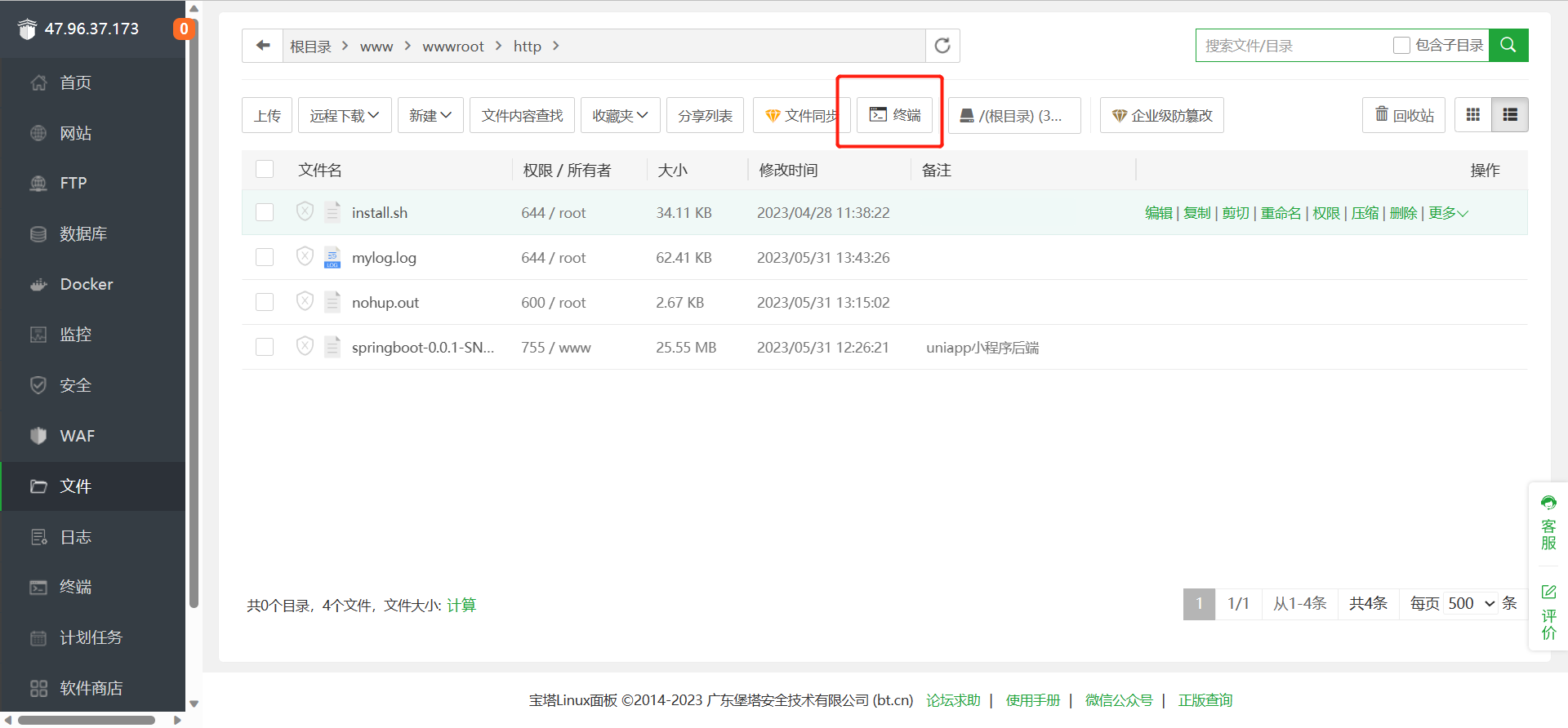Screen dimensions: 1568x728
Task: Open the terminal (终端) from file toolbar
Action: (894, 115)
